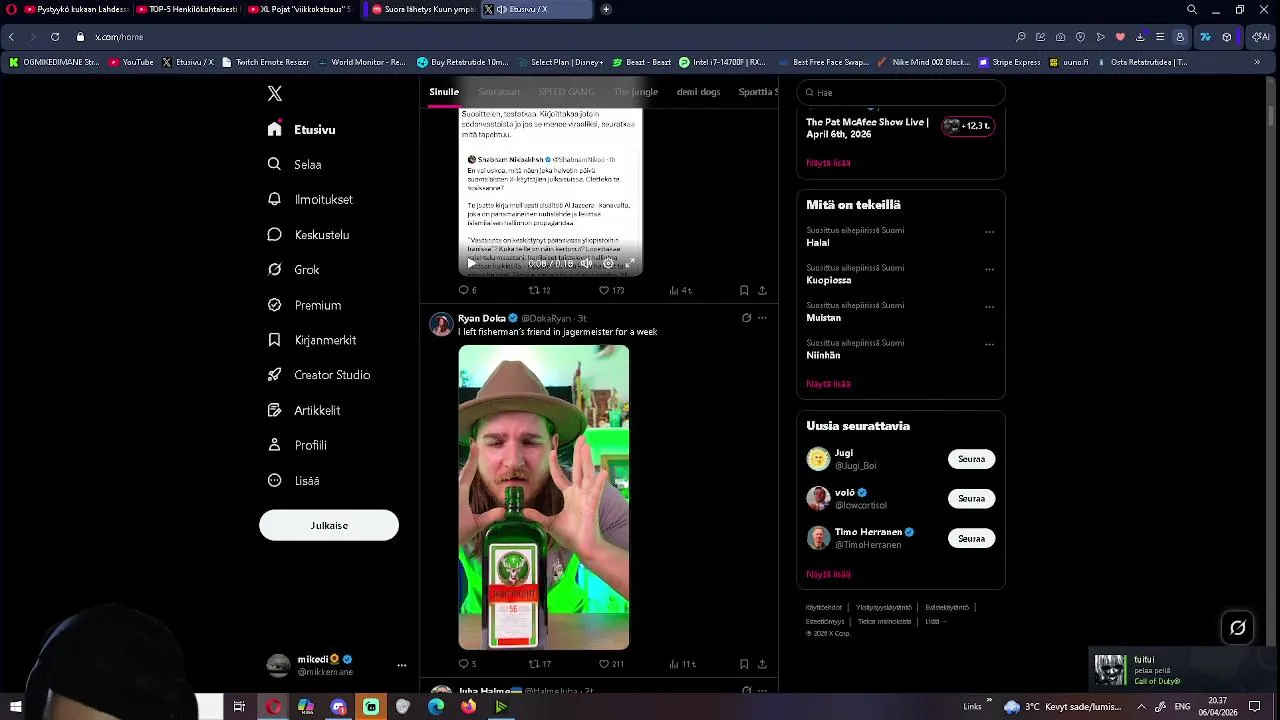Switch to The Jungle tab

click(x=636, y=92)
